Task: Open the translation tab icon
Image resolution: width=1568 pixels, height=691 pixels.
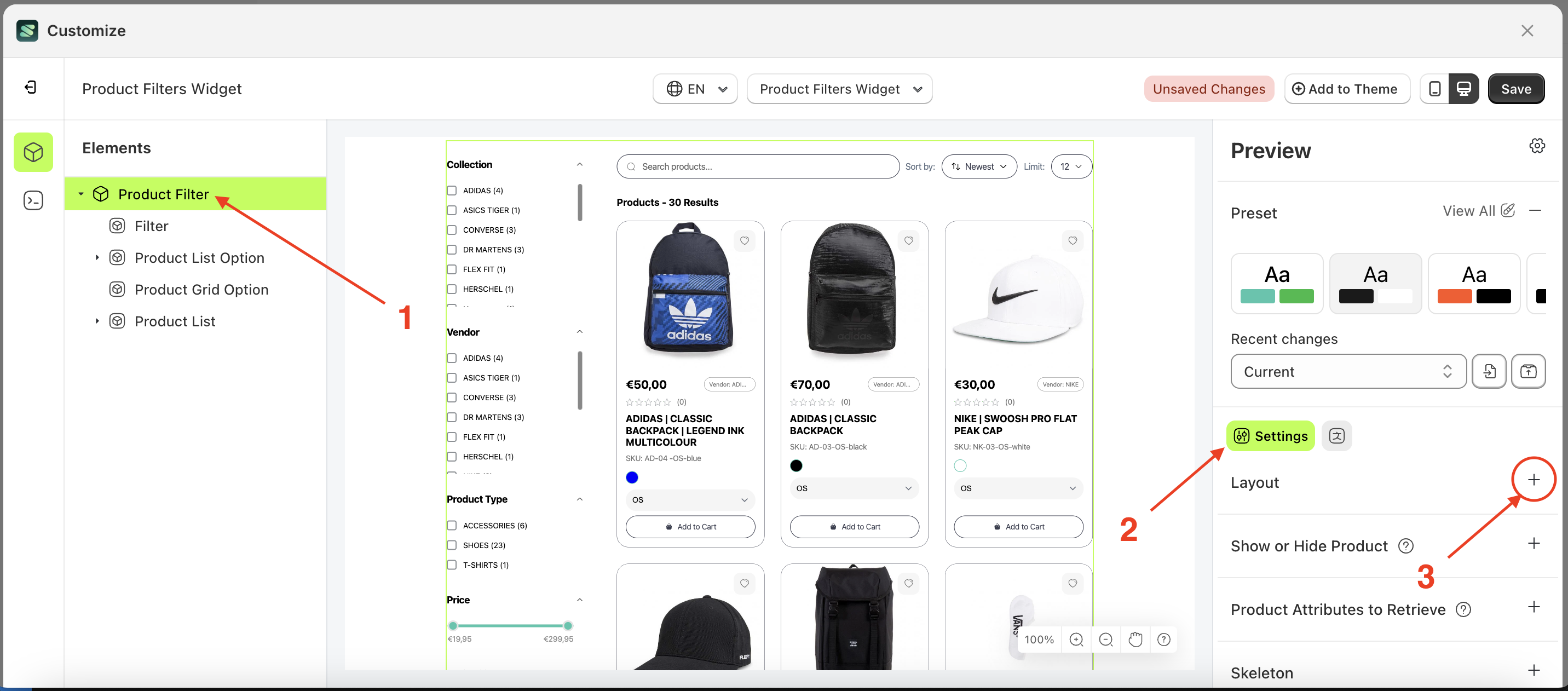Action: (x=1337, y=436)
